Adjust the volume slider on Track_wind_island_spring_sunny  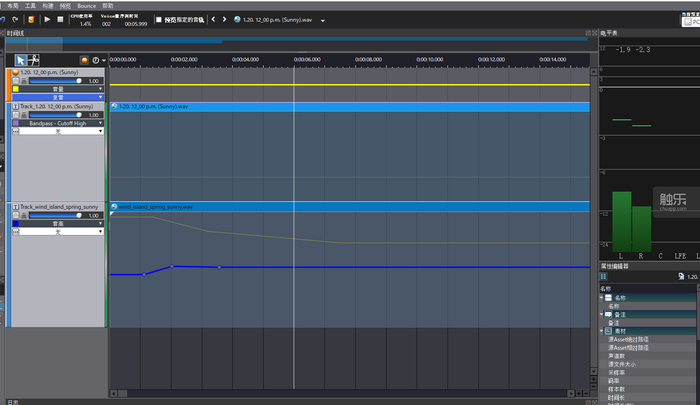pyautogui.click(x=54, y=214)
